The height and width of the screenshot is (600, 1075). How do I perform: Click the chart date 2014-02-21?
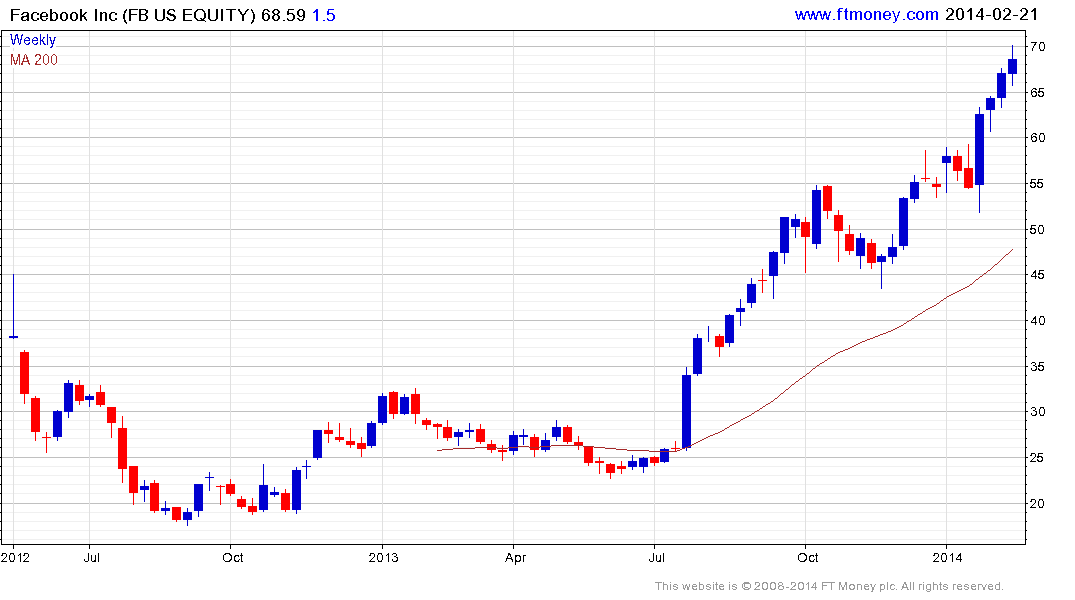point(991,14)
